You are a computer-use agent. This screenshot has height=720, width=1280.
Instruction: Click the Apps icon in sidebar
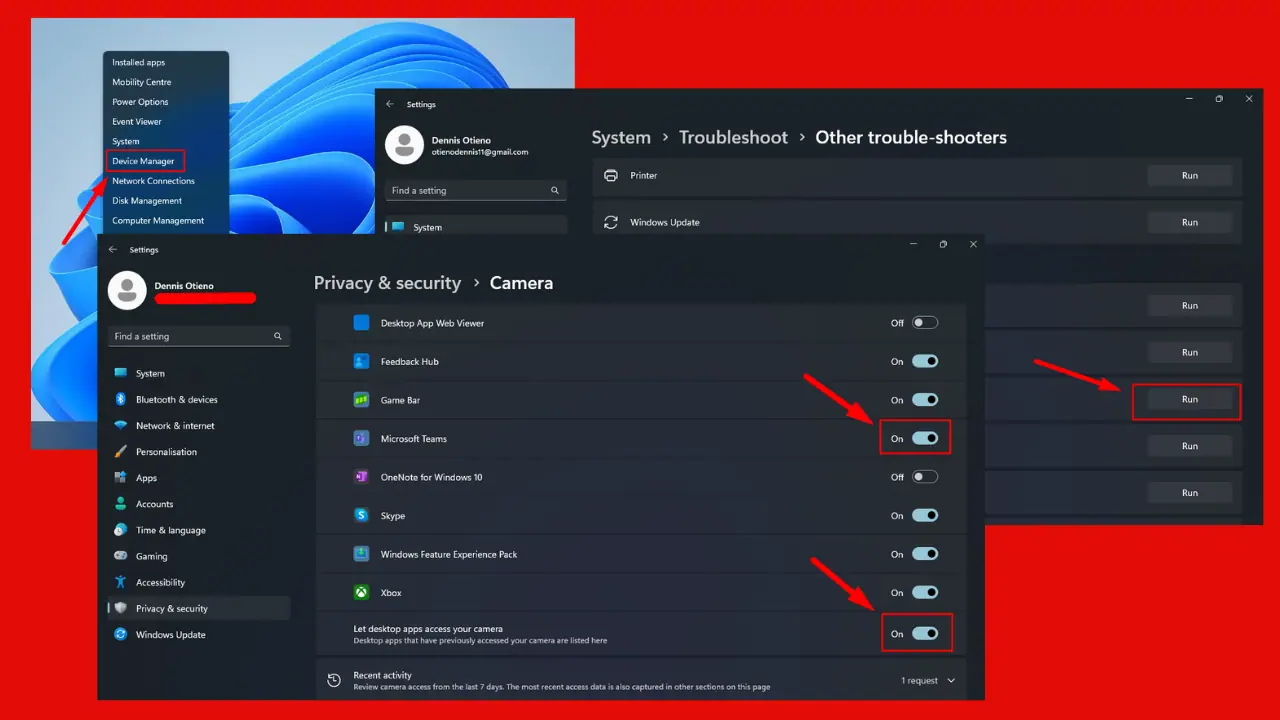point(121,478)
